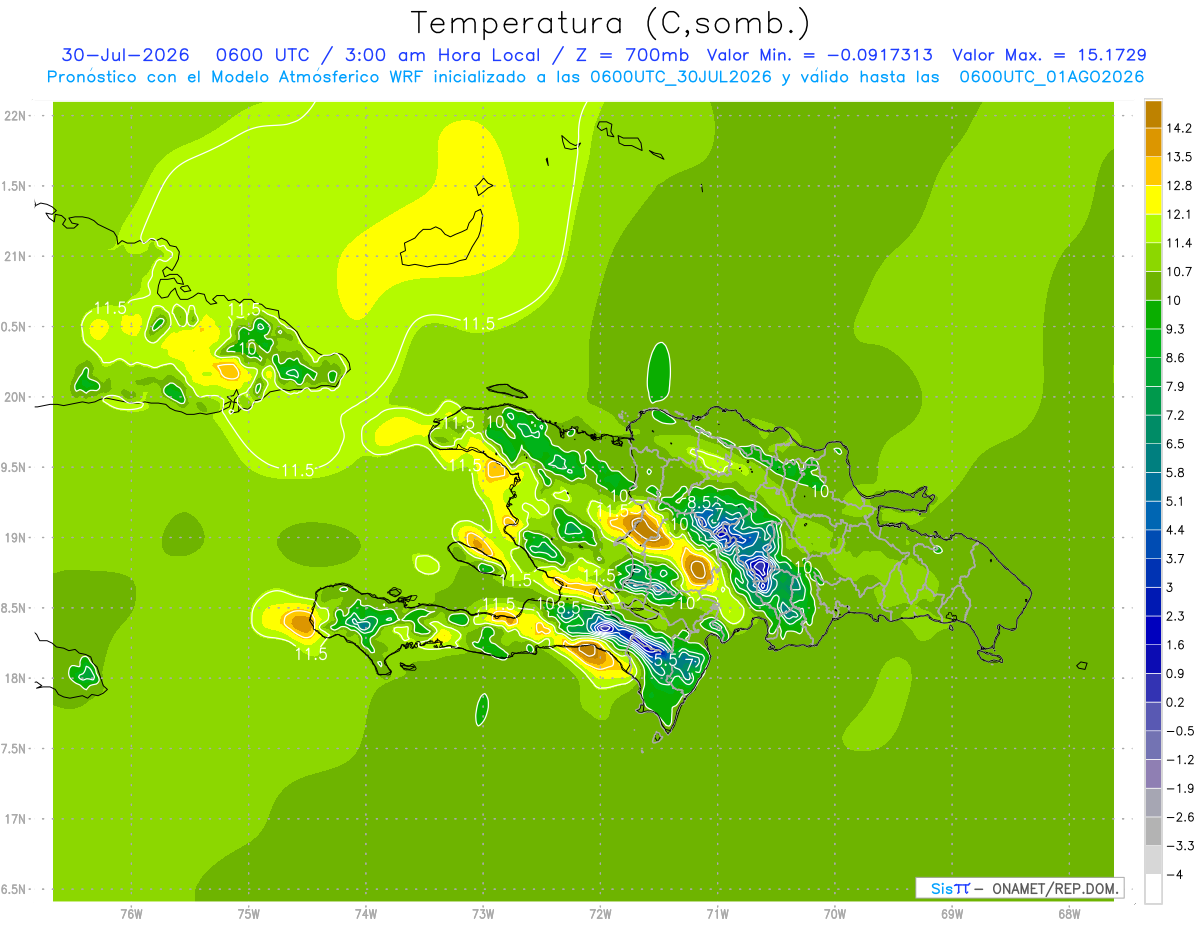1200x927 pixels.
Task: Click the '21N' latitude axis label
Action: pos(16,257)
